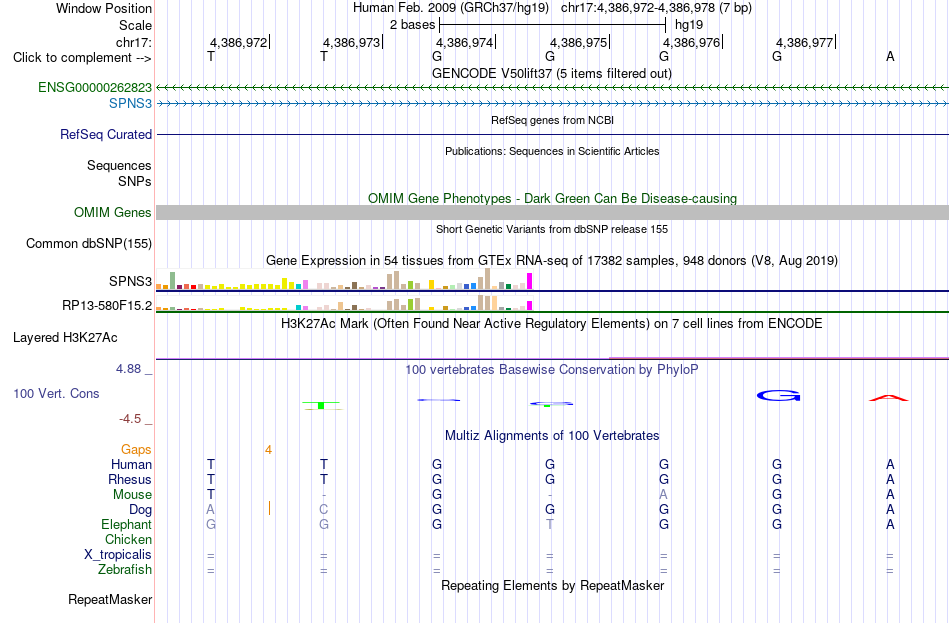Click the PhyloP Basewise Conservation title
950x623 pixels.
pos(551,370)
